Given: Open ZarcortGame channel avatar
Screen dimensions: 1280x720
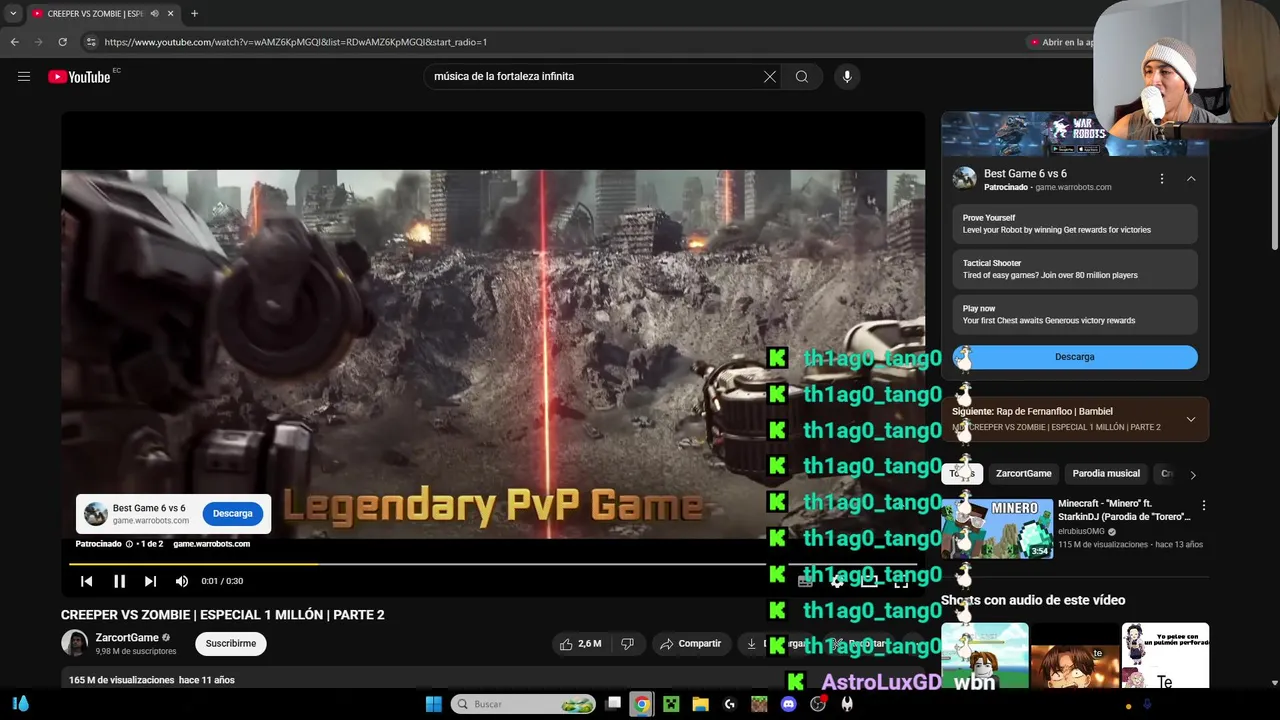Looking at the screenshot, I should (74, 643).
